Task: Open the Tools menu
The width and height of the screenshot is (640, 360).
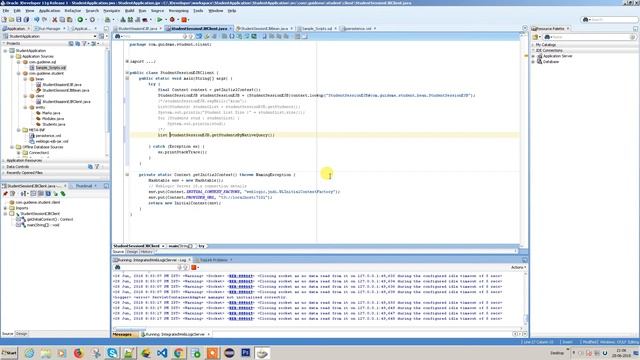Action: 198,11
